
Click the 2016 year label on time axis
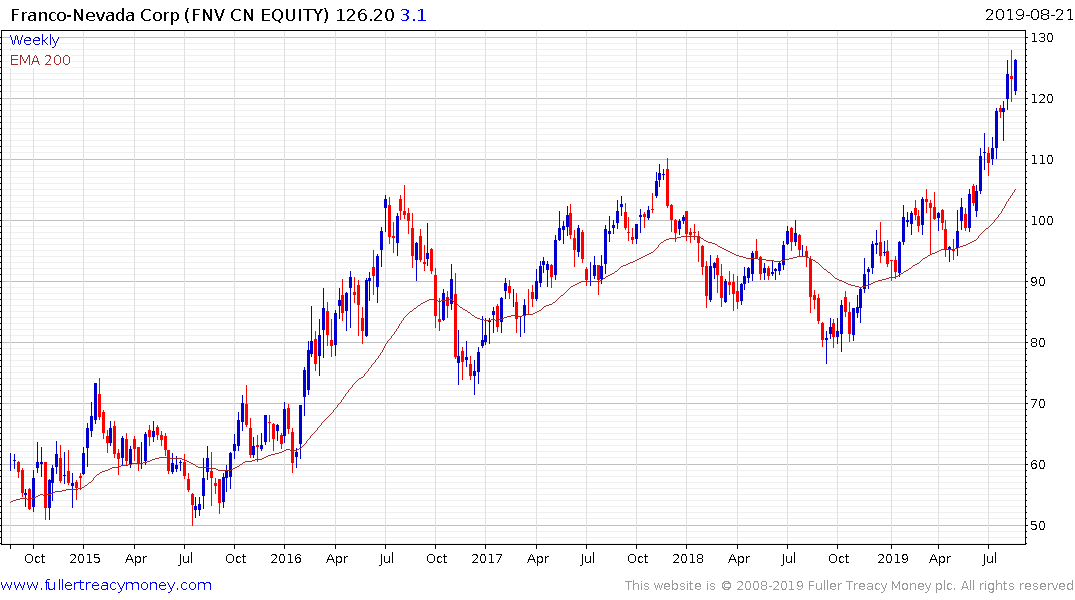coord(286,558)
